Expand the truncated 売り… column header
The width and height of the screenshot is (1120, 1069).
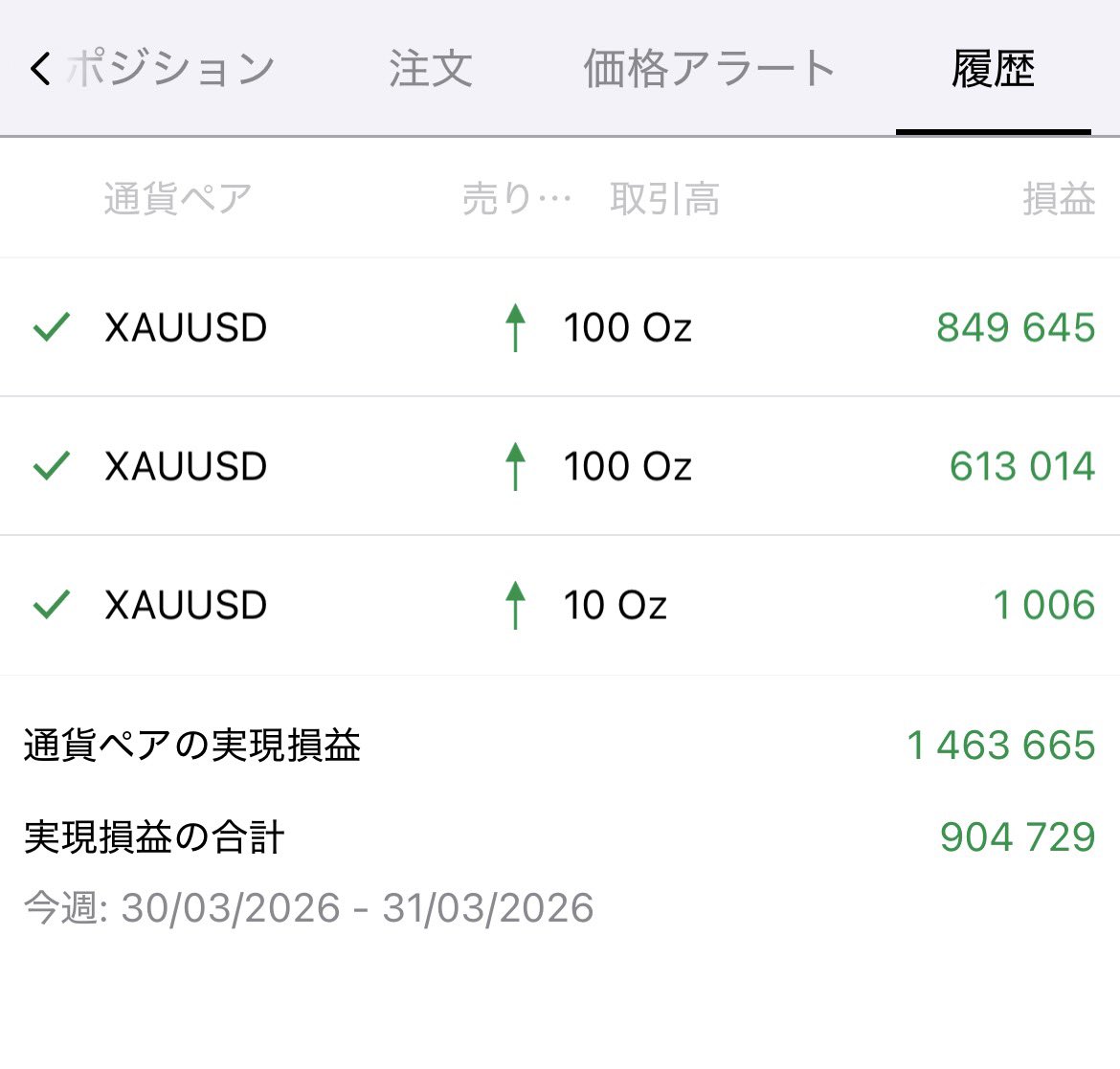(x=517, y=198)
